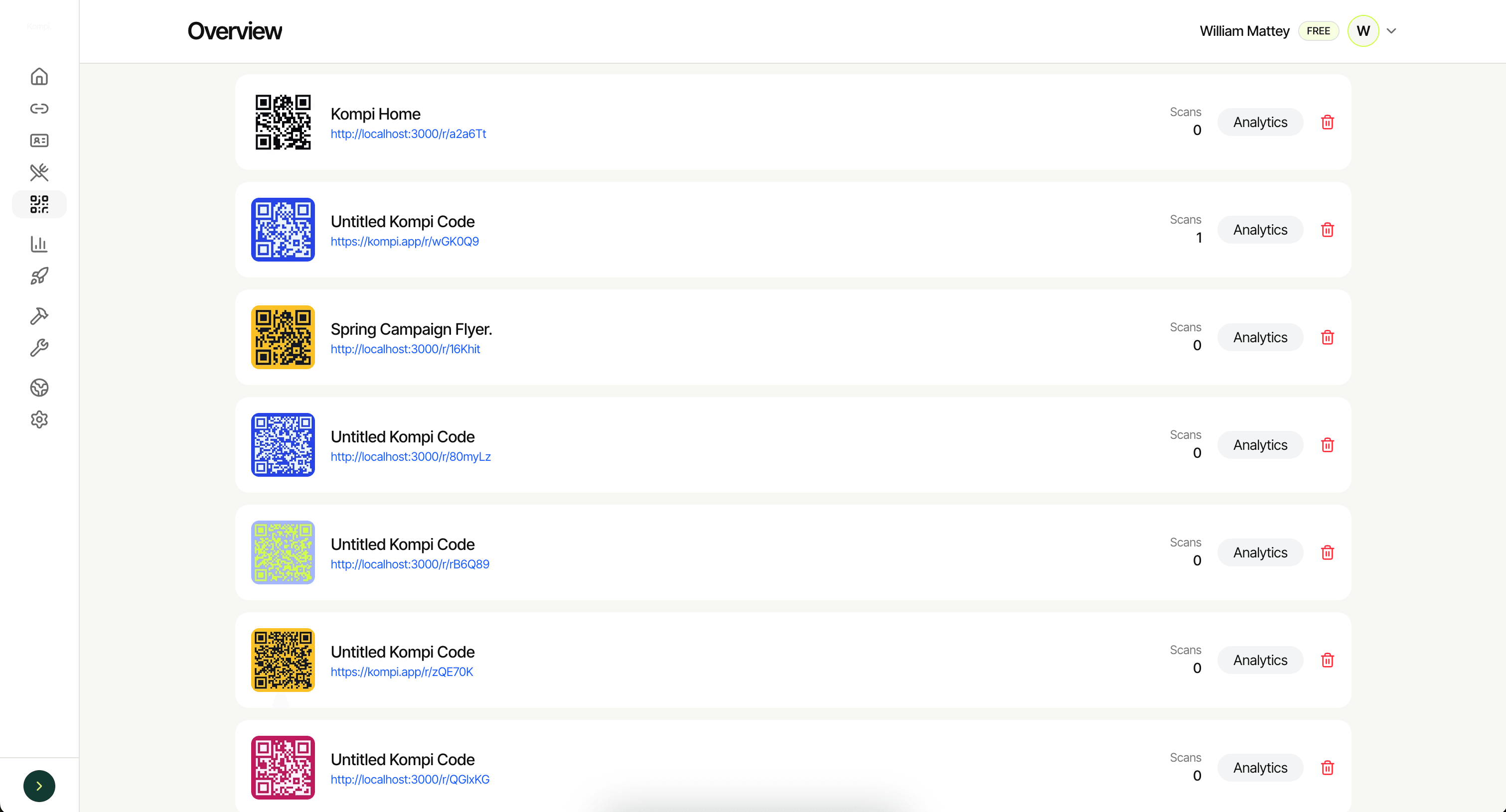Click the rocket icon in the sidebar
This screenshot has width=1506, height=812.
point(39,276)
